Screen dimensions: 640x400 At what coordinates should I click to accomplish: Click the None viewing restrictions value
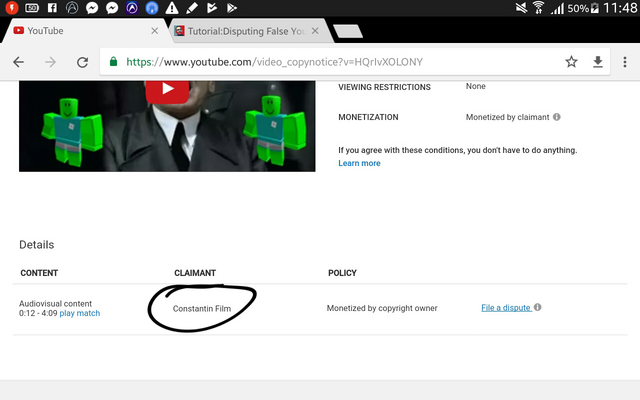click(x=476, y=86)
